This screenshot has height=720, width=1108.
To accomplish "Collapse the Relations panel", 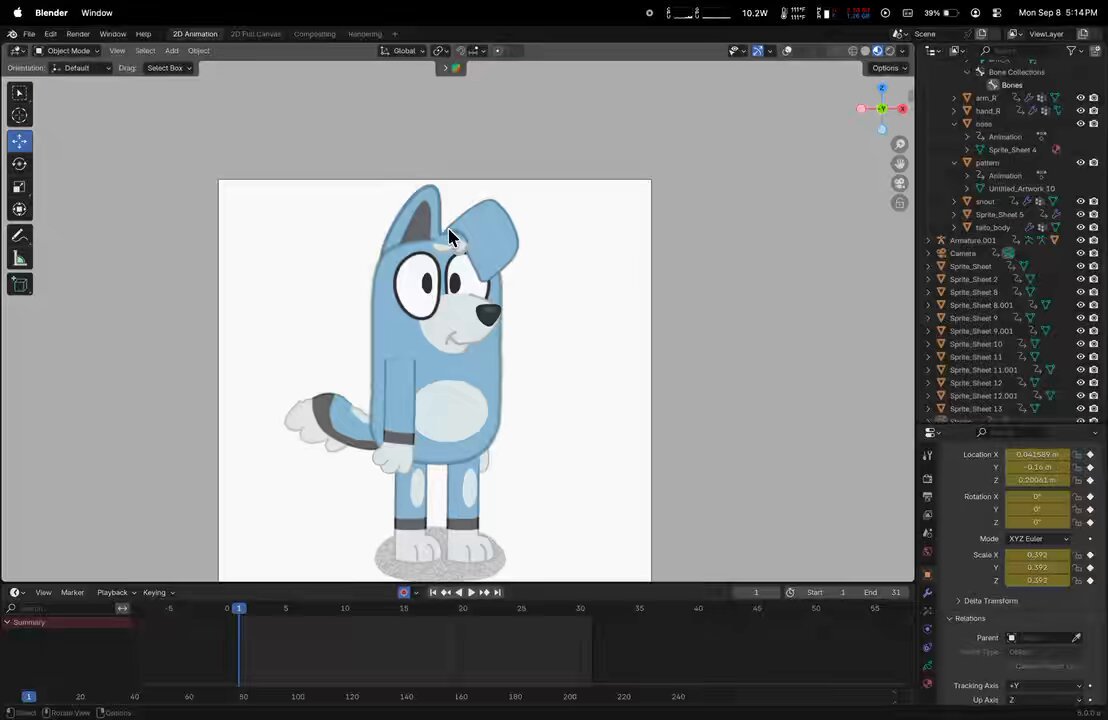I will (970, 618).
